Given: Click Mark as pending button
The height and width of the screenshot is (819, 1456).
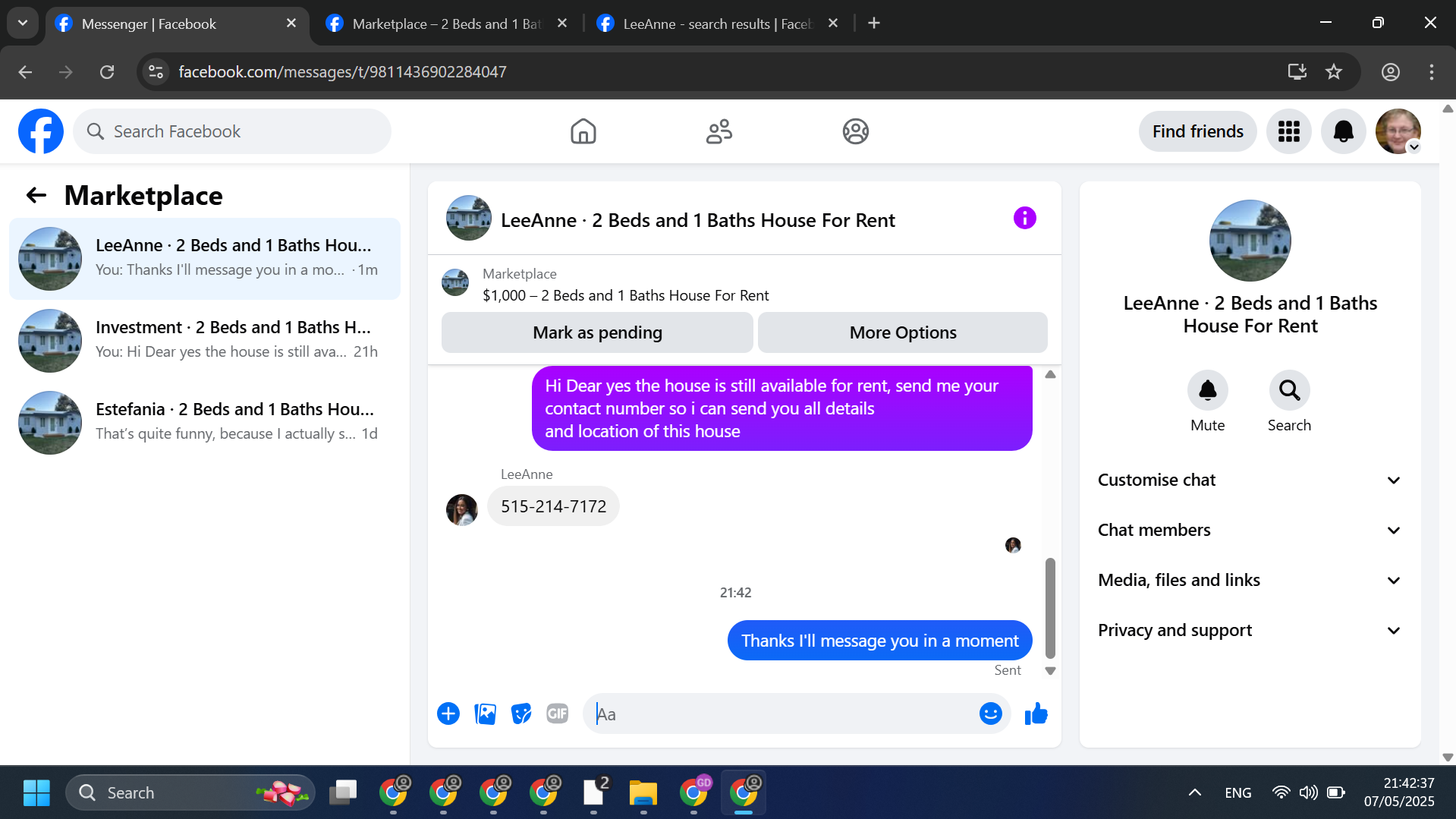Looking at the screenshot, I should click(x=597, y=332).
